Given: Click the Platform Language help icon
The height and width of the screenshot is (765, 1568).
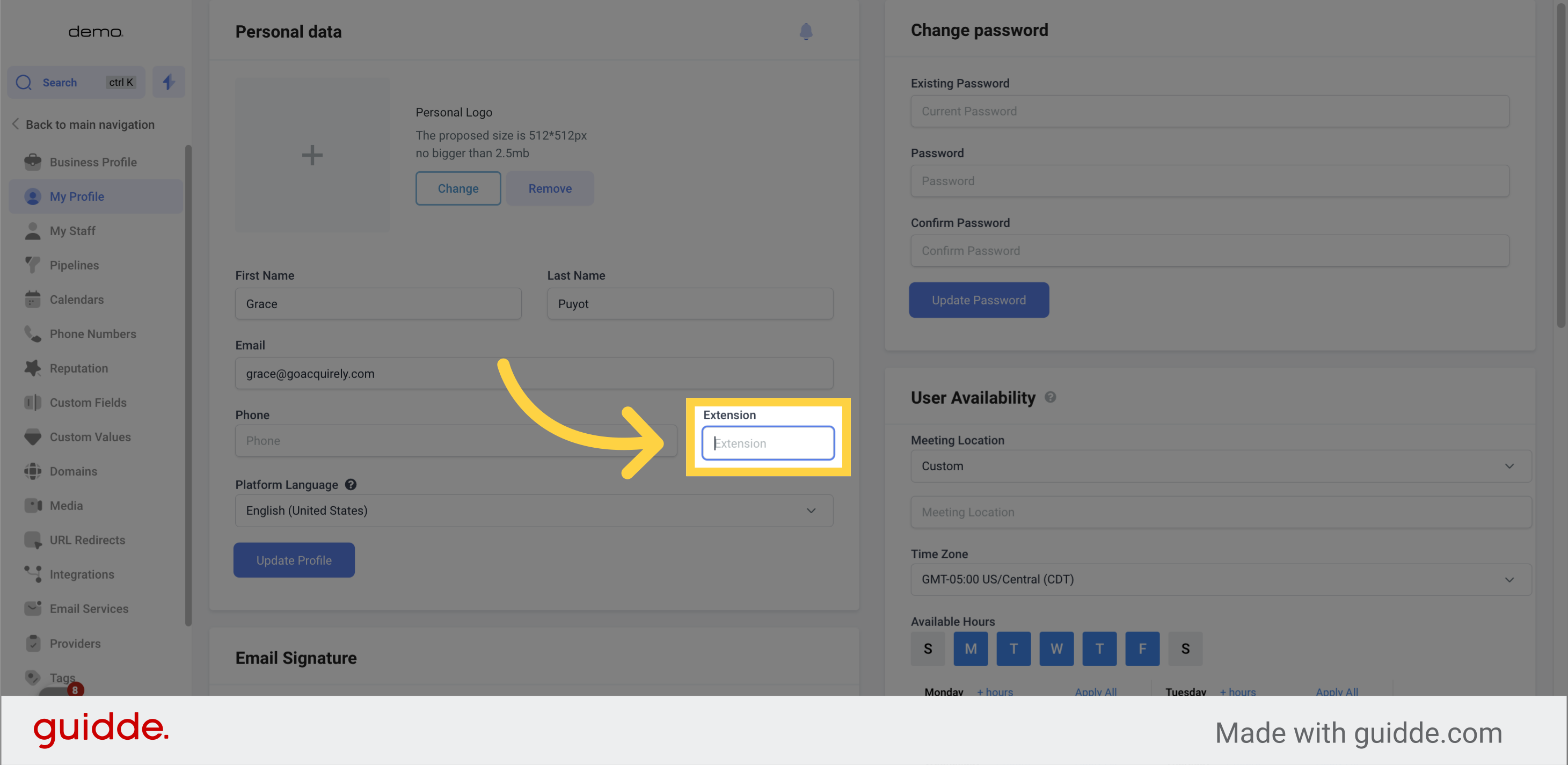Looking at the screenshot, I should (351, 484).
